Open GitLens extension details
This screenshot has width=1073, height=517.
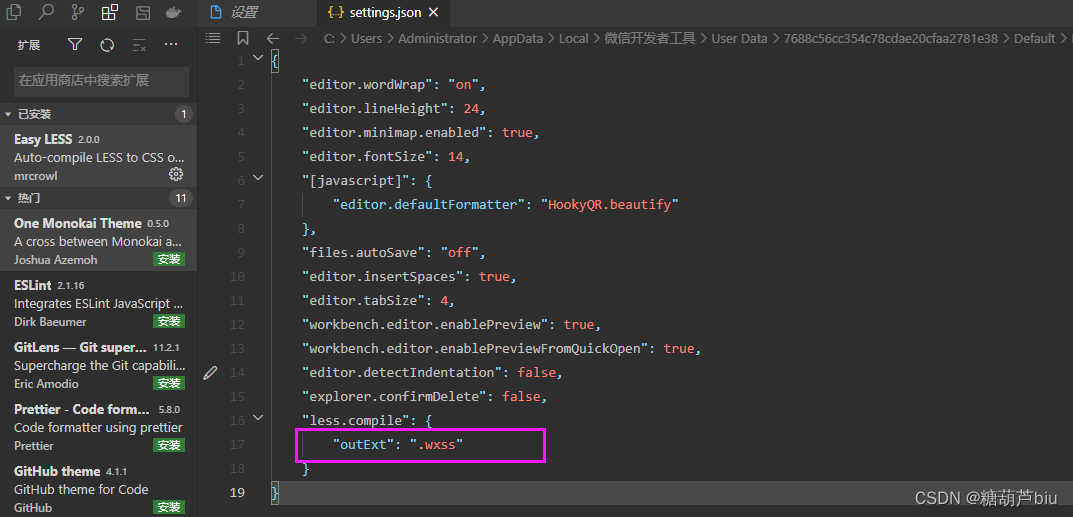tap(99, 365)
